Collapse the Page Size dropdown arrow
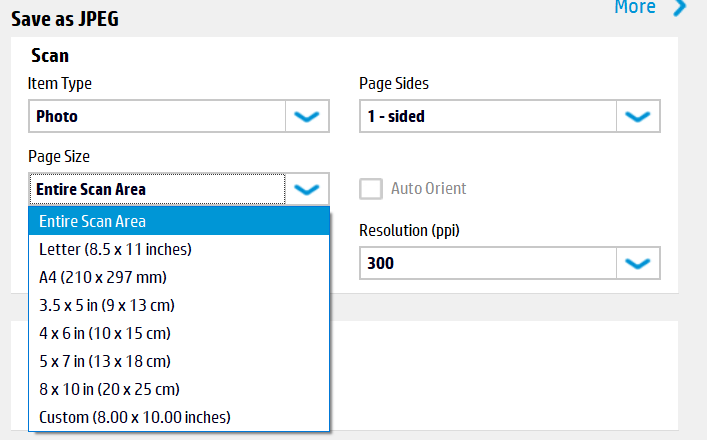This screenshot has width=707, height=440. (x=307, y=189)
